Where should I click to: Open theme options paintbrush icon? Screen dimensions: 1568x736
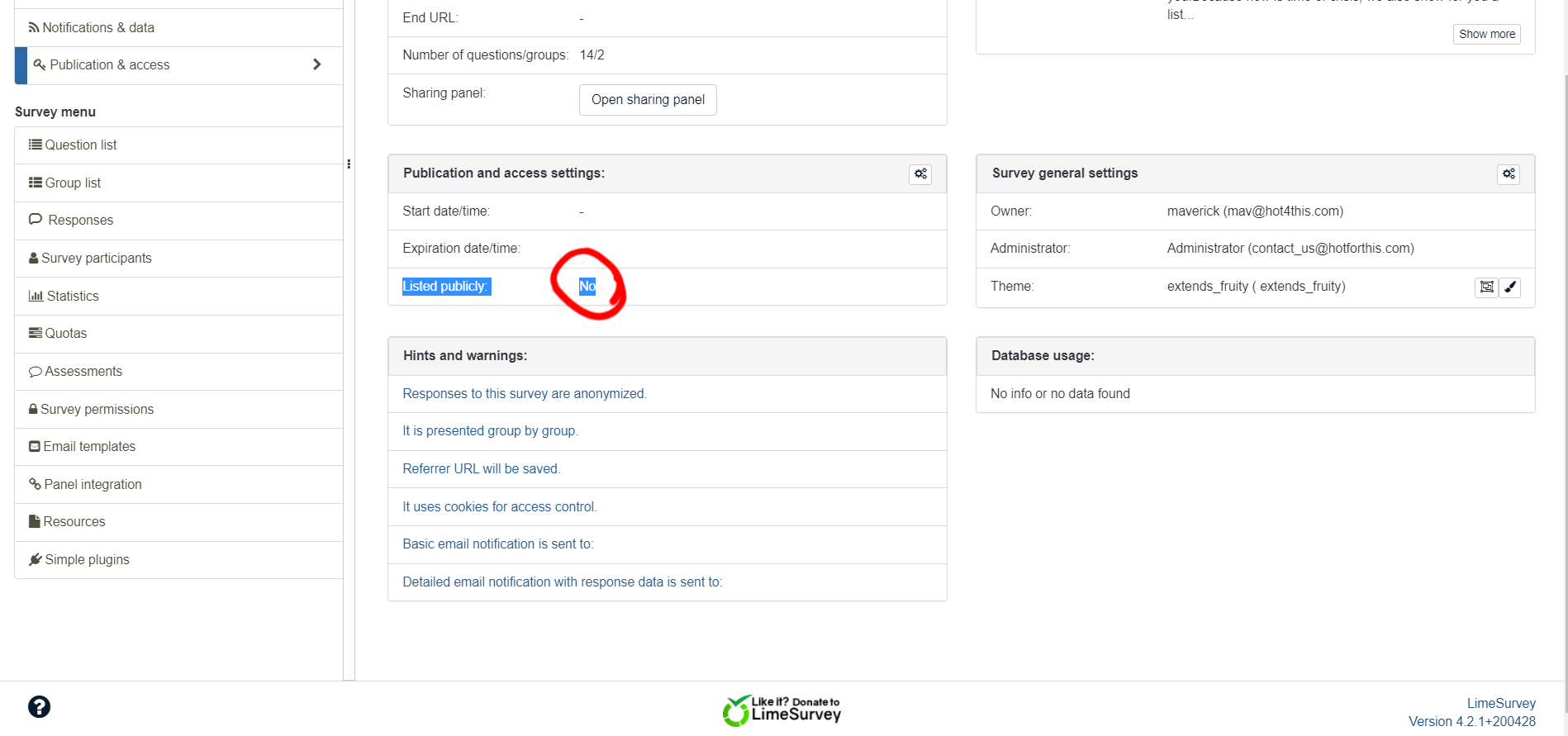click(x=1510, y=287)
